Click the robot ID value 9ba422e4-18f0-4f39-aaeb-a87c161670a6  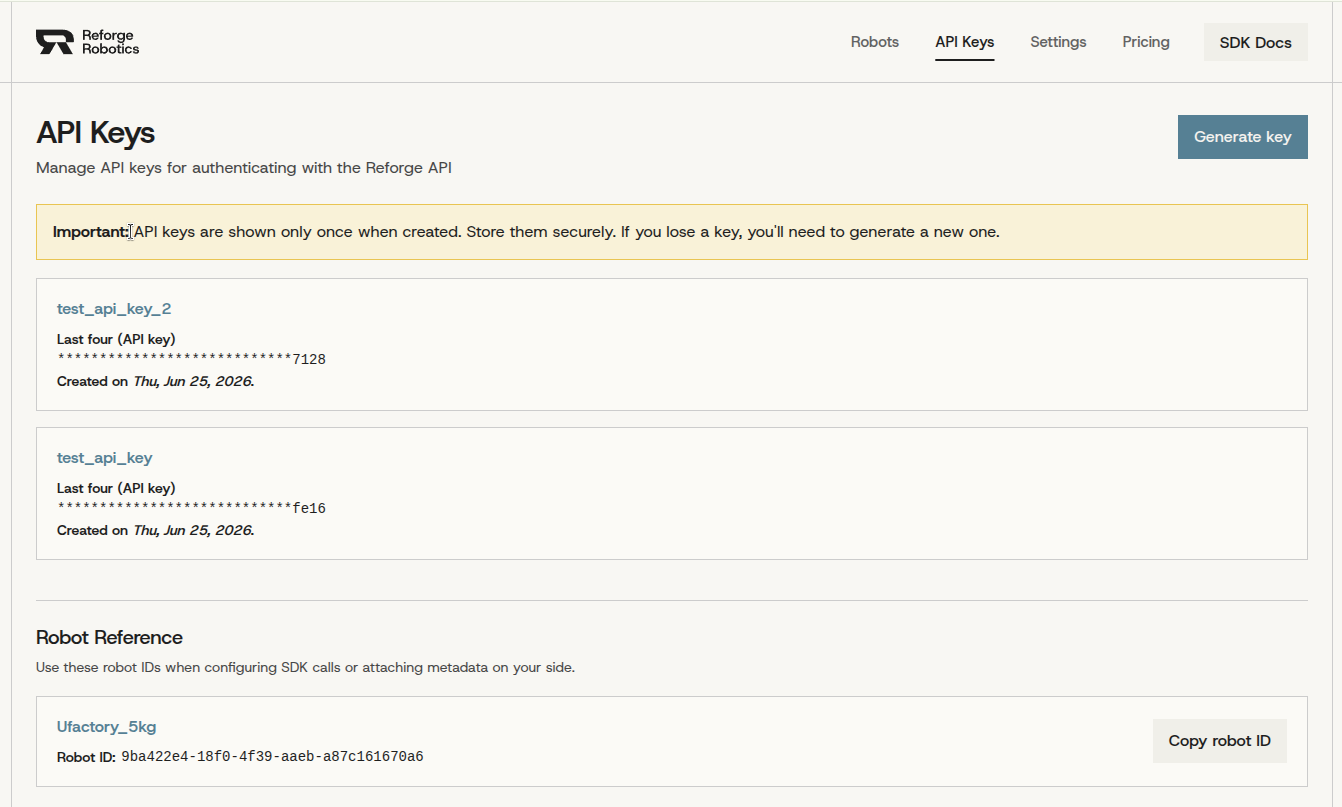272,757
